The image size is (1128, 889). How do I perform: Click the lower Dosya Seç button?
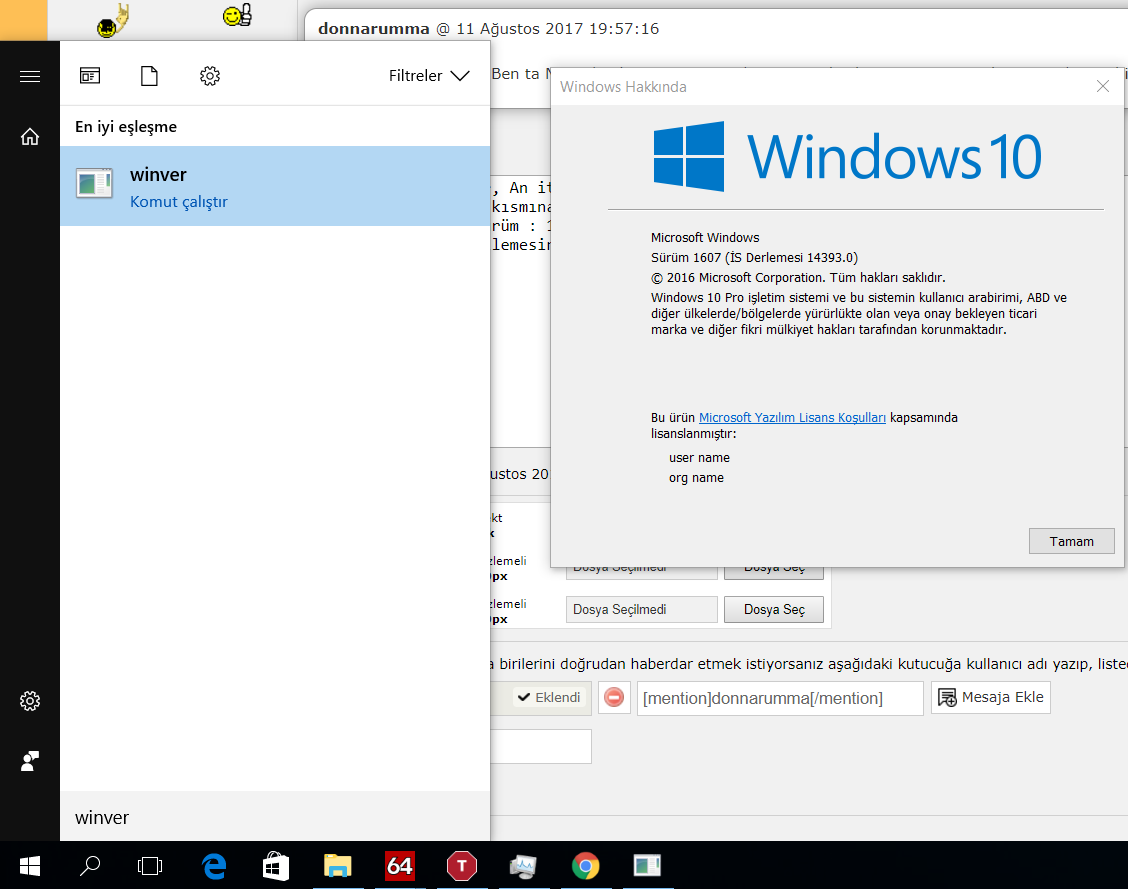[773, 609]
